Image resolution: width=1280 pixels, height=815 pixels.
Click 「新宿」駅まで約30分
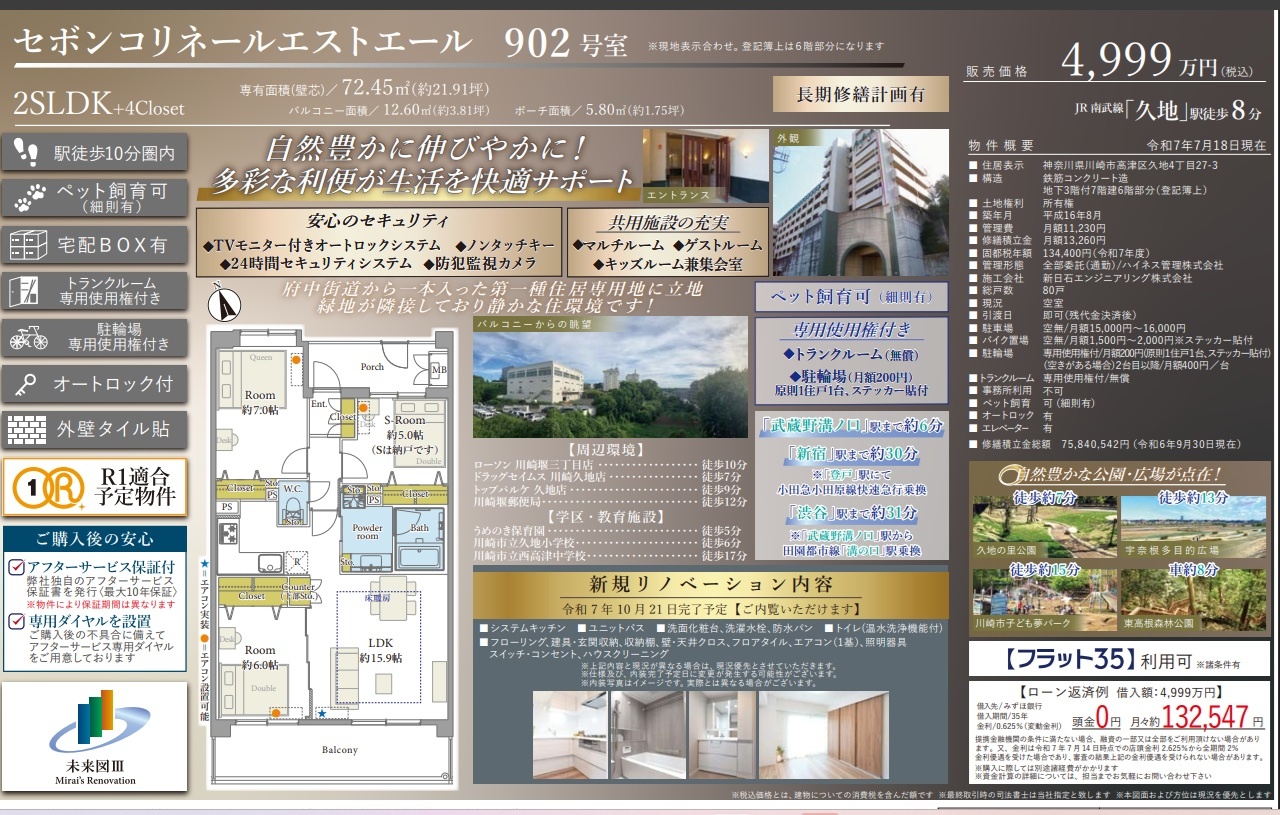tap(849, 453)
